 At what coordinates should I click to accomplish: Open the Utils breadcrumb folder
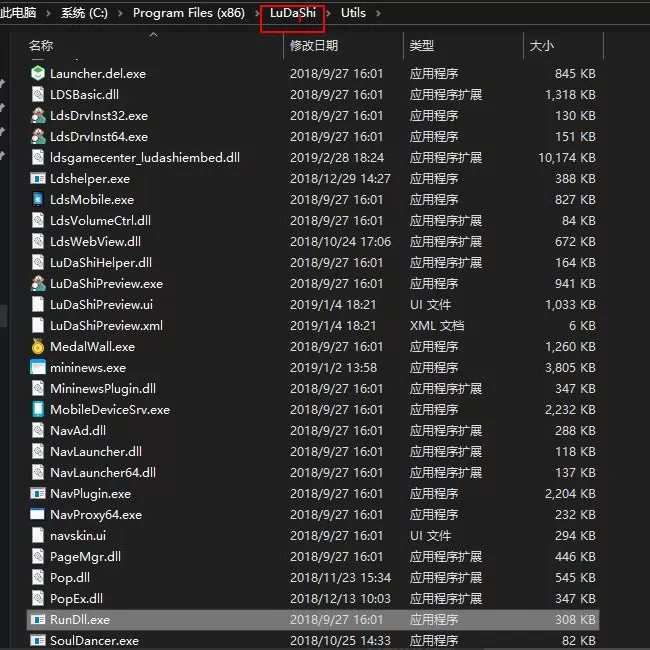353,13
